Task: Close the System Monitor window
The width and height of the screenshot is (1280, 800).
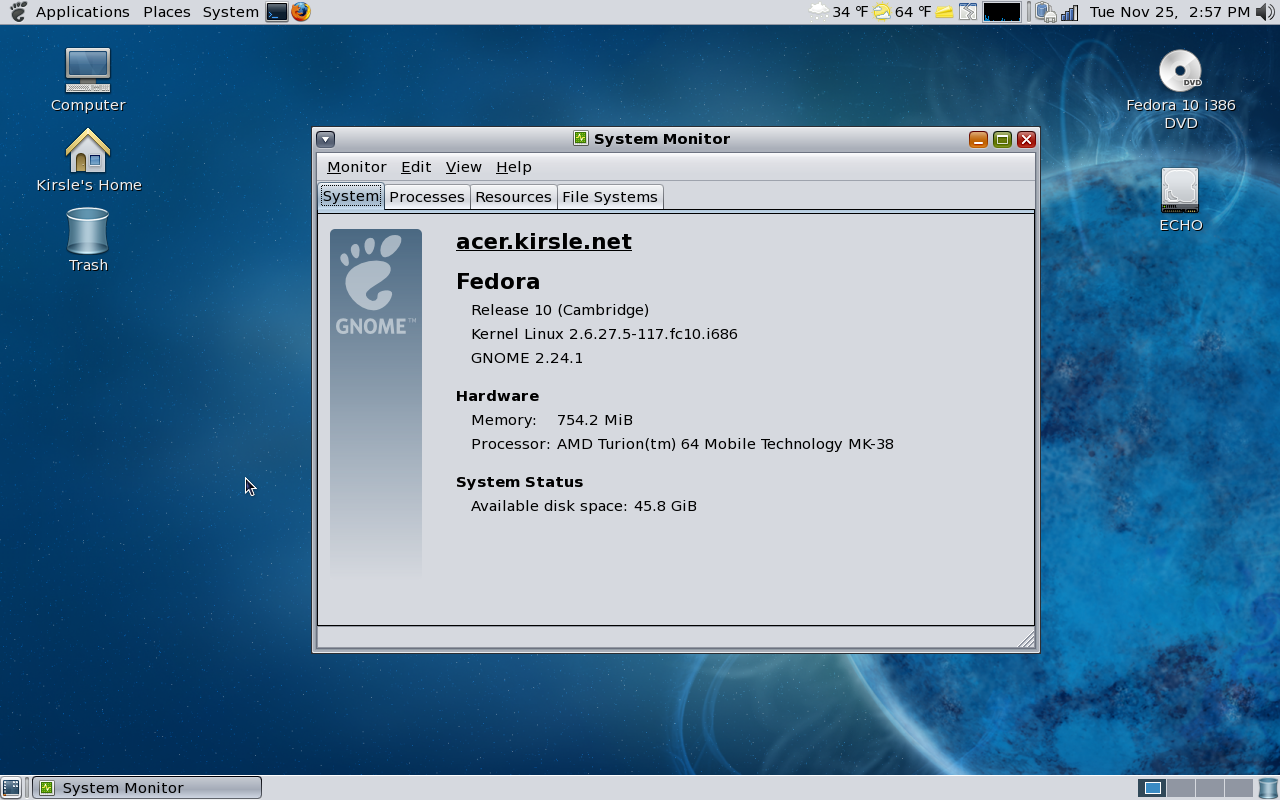Action: click(1026, 139)
